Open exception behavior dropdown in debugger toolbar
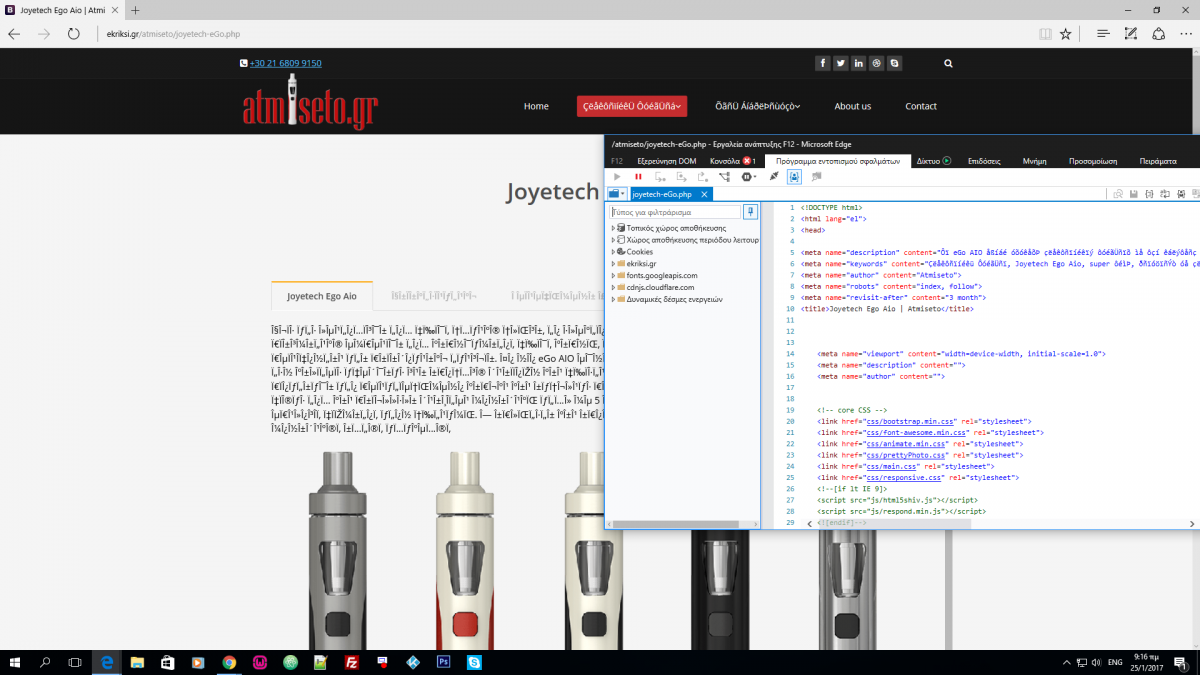 coord(749,176)
